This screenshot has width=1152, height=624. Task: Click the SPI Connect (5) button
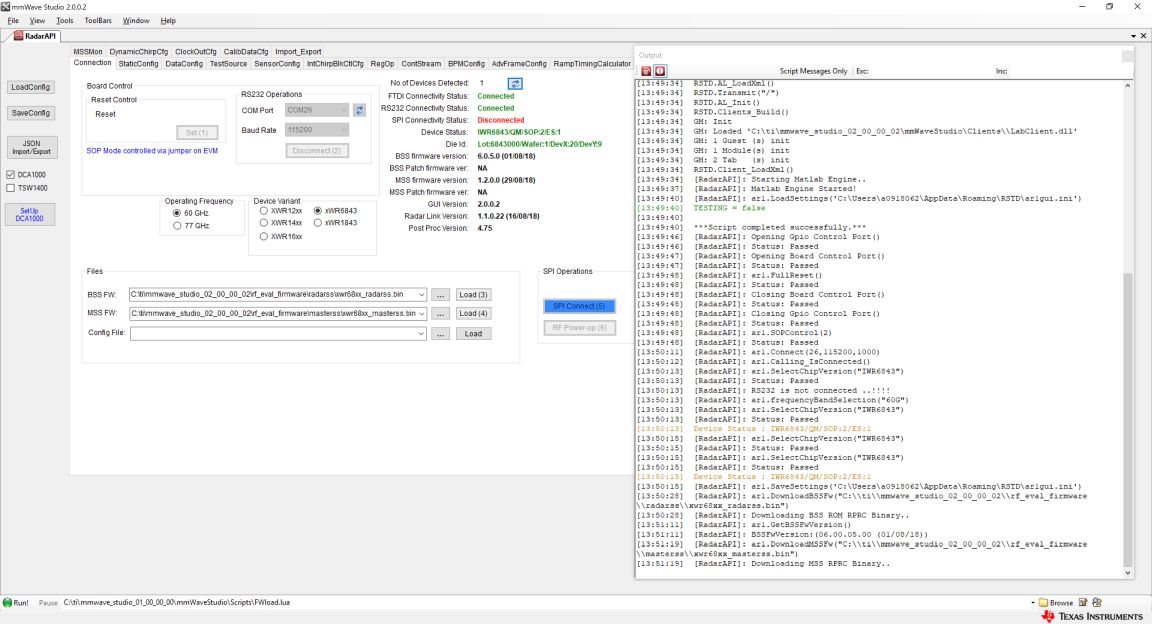point(579,306)
